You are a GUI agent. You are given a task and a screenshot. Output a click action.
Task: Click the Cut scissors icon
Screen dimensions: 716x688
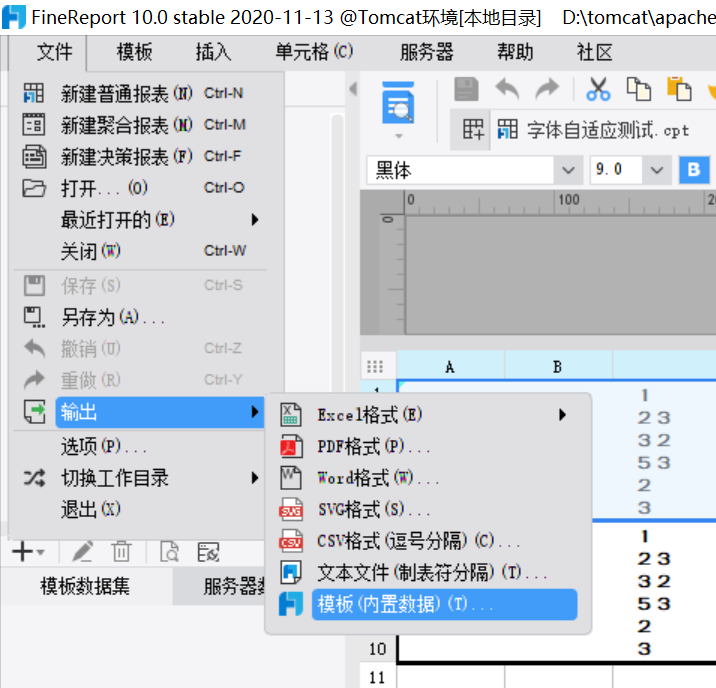(x=598, y=89)
